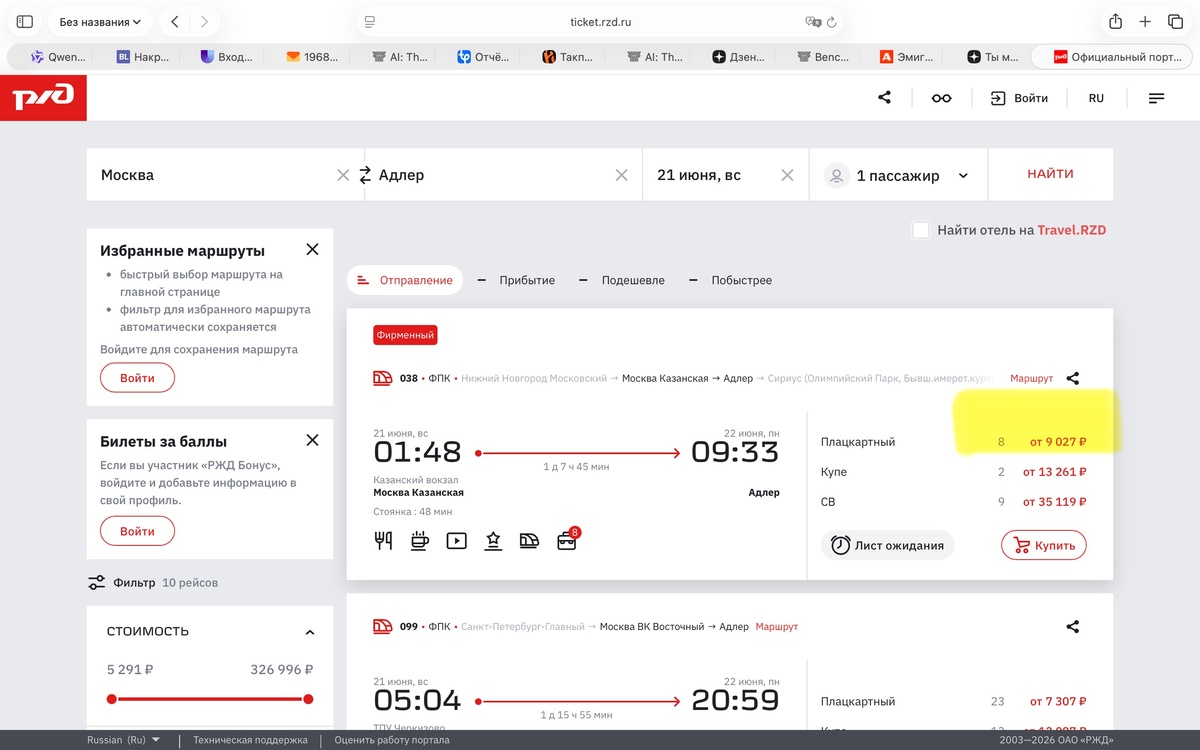Open the RZD hamburger menu

click(1157, 98)
